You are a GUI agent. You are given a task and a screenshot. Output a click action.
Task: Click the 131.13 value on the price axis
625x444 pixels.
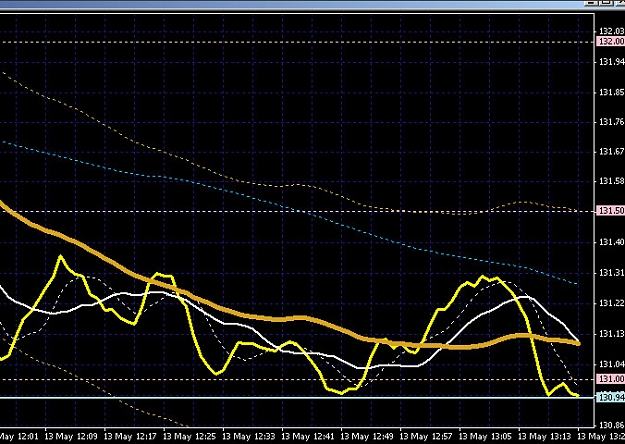click(x=612, y=334)
